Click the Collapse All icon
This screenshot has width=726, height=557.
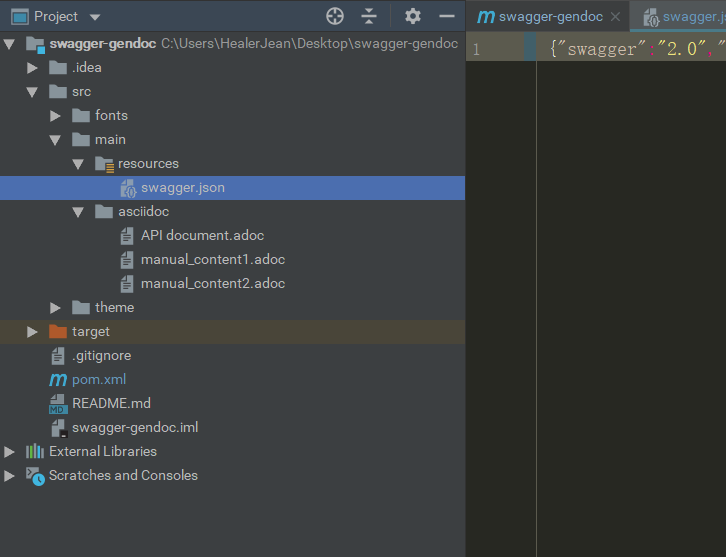point(370,16)
